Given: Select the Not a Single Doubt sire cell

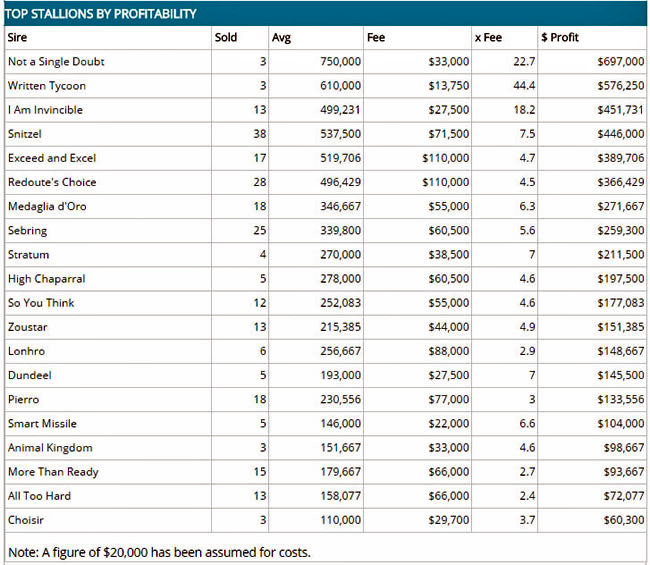Looking at the screenshot, I should pyautogui.click(x=56, y=62).
